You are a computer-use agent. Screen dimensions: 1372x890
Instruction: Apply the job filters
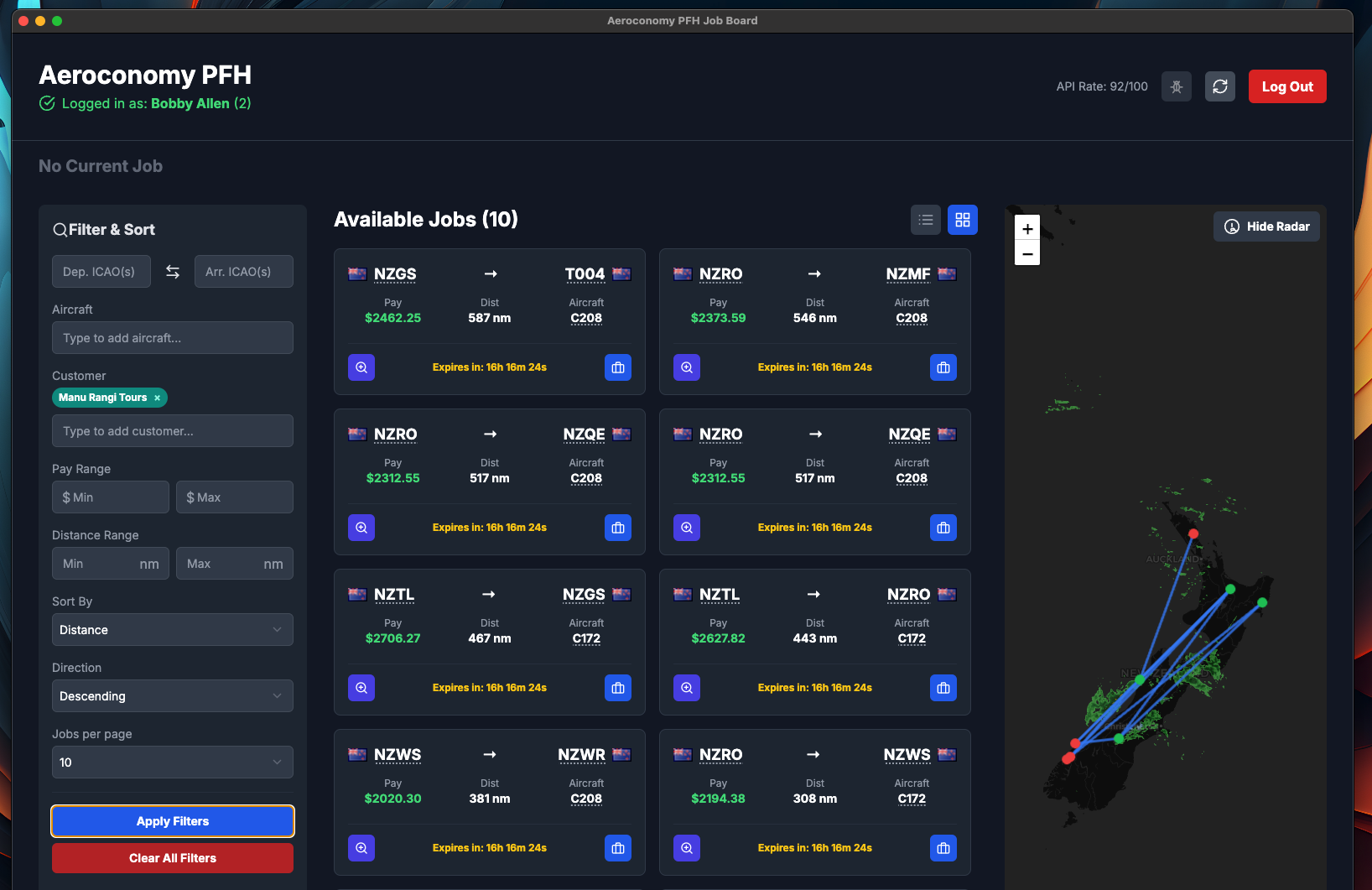pos(172,820)
